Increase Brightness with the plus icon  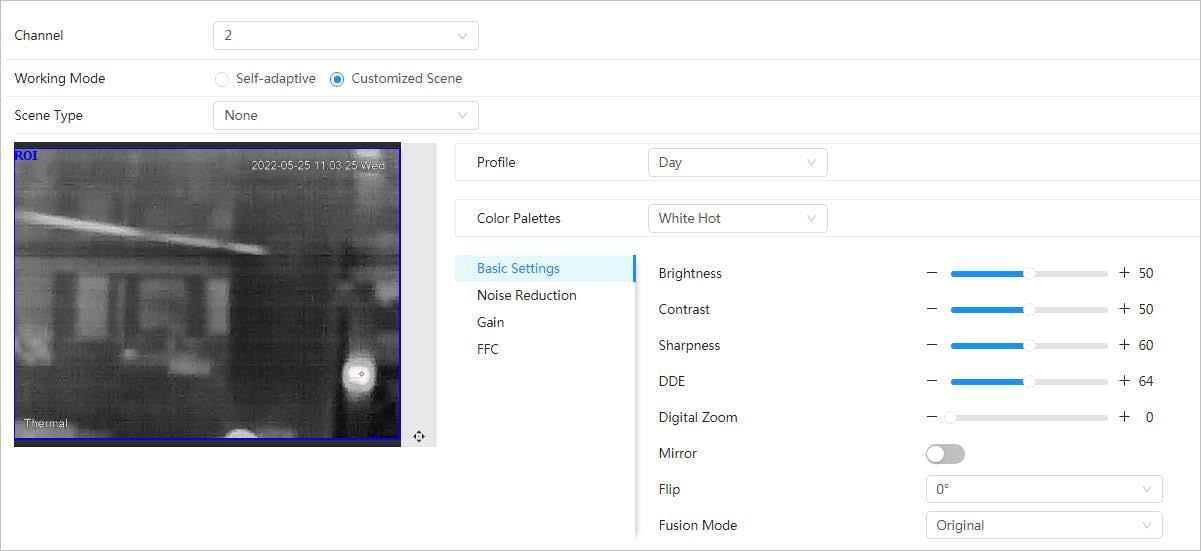point(1124,273)
